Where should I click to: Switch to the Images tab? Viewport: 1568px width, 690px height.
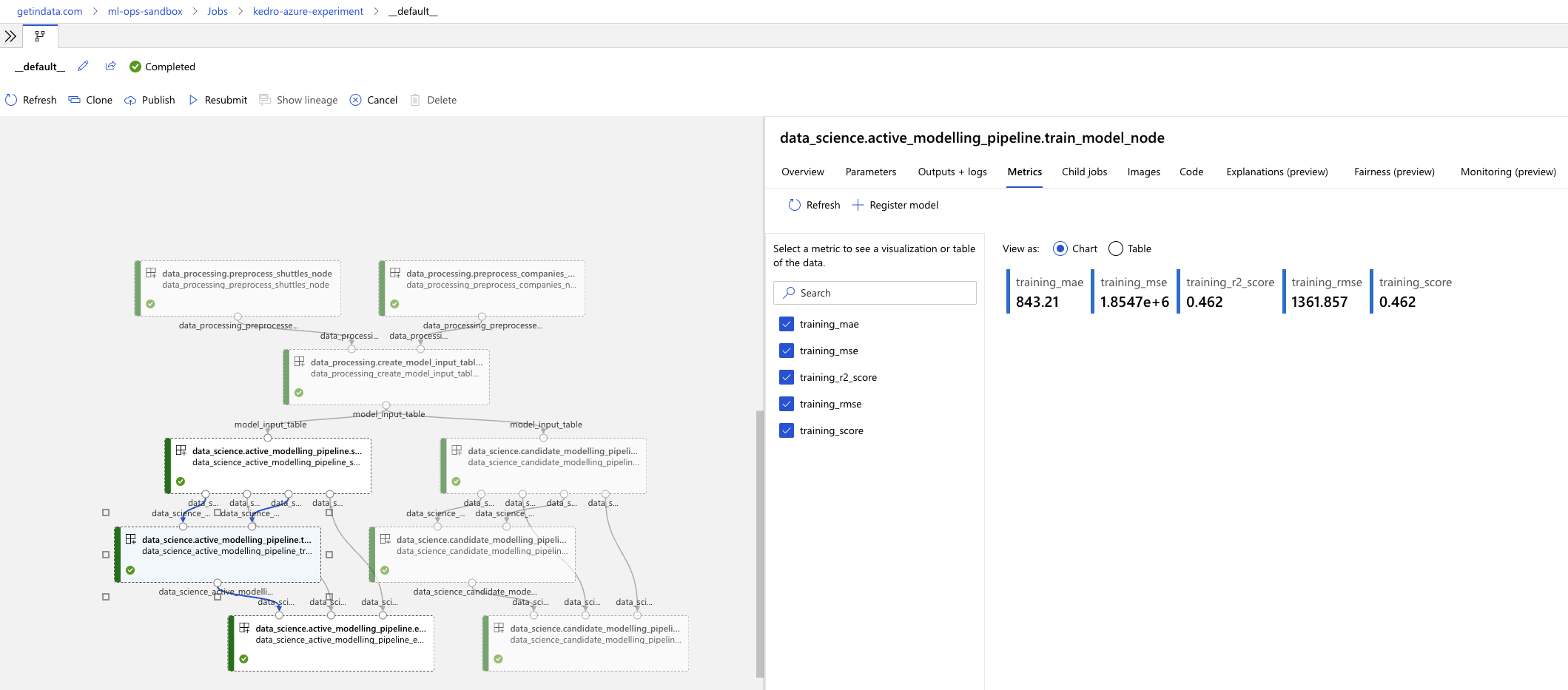point(1143,172)
